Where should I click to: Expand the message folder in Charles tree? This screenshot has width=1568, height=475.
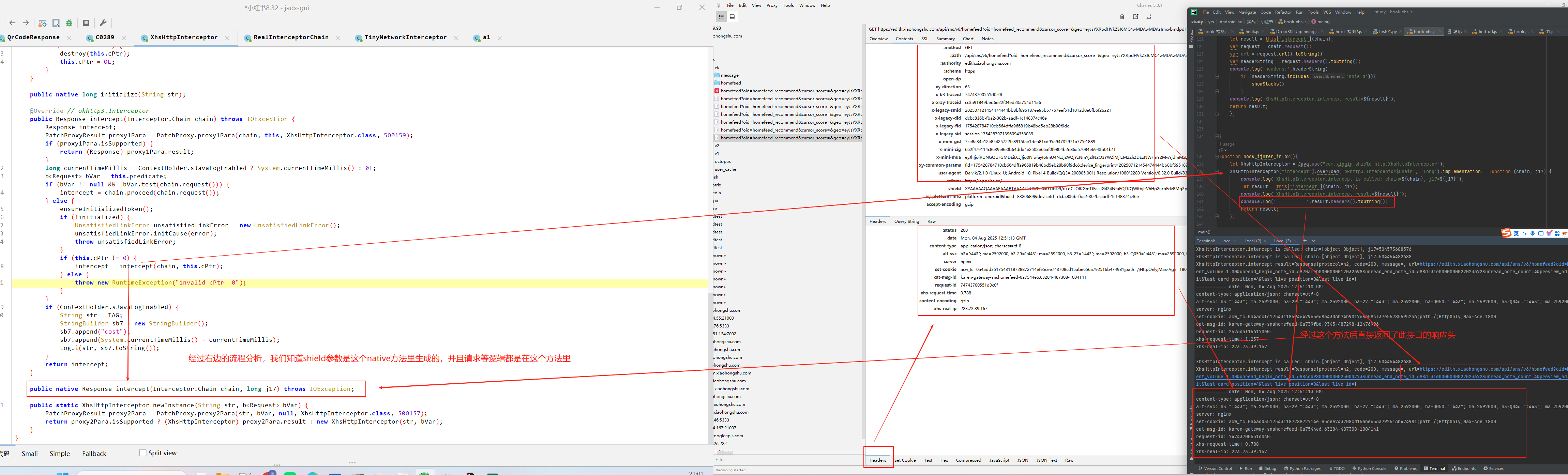click(729, 75)
